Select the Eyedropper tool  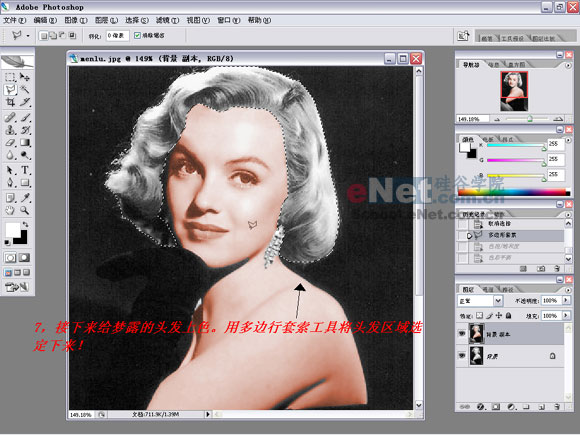point(25,198)
